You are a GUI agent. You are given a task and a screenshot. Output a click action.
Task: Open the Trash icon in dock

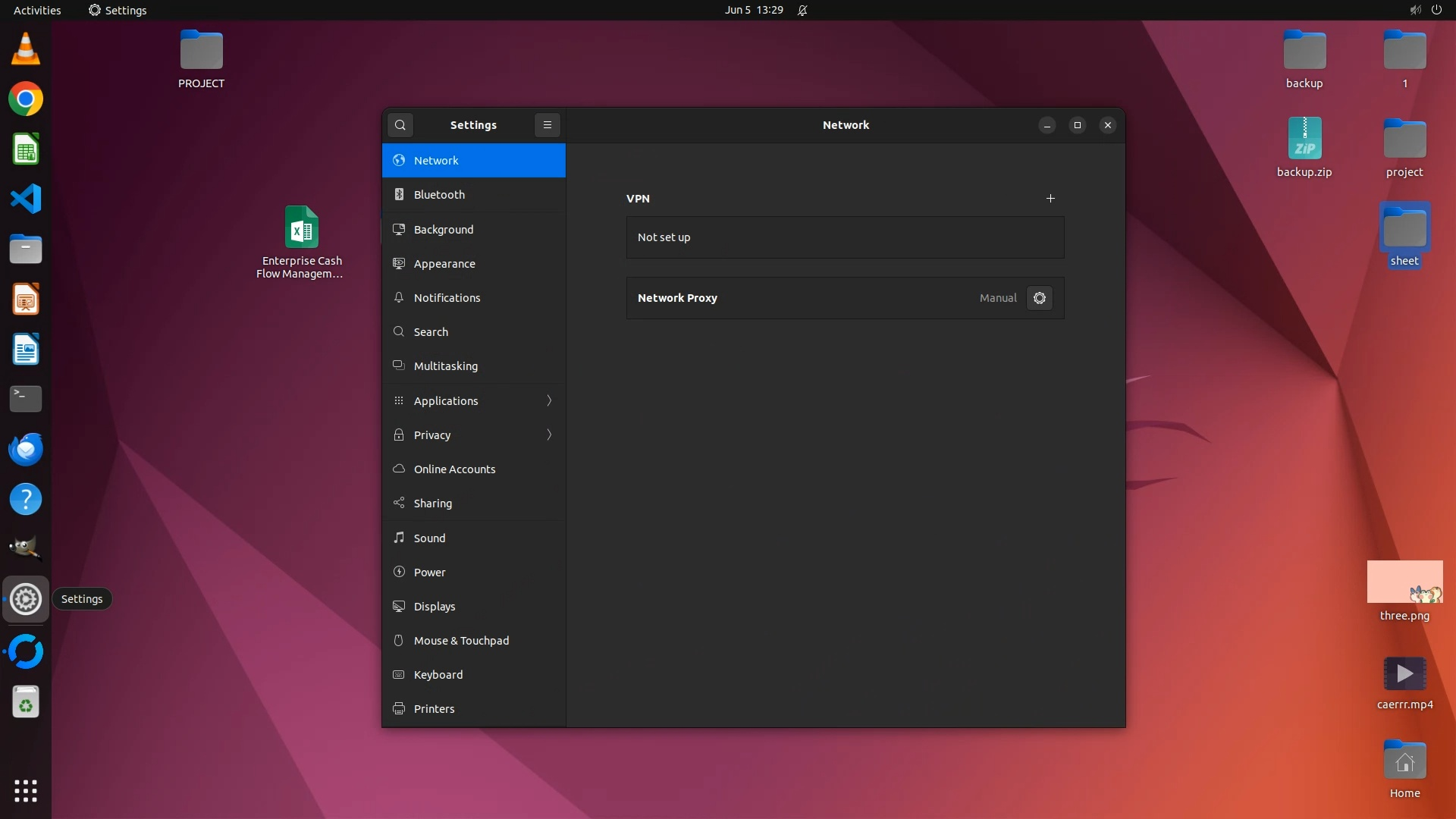[25, 703]
